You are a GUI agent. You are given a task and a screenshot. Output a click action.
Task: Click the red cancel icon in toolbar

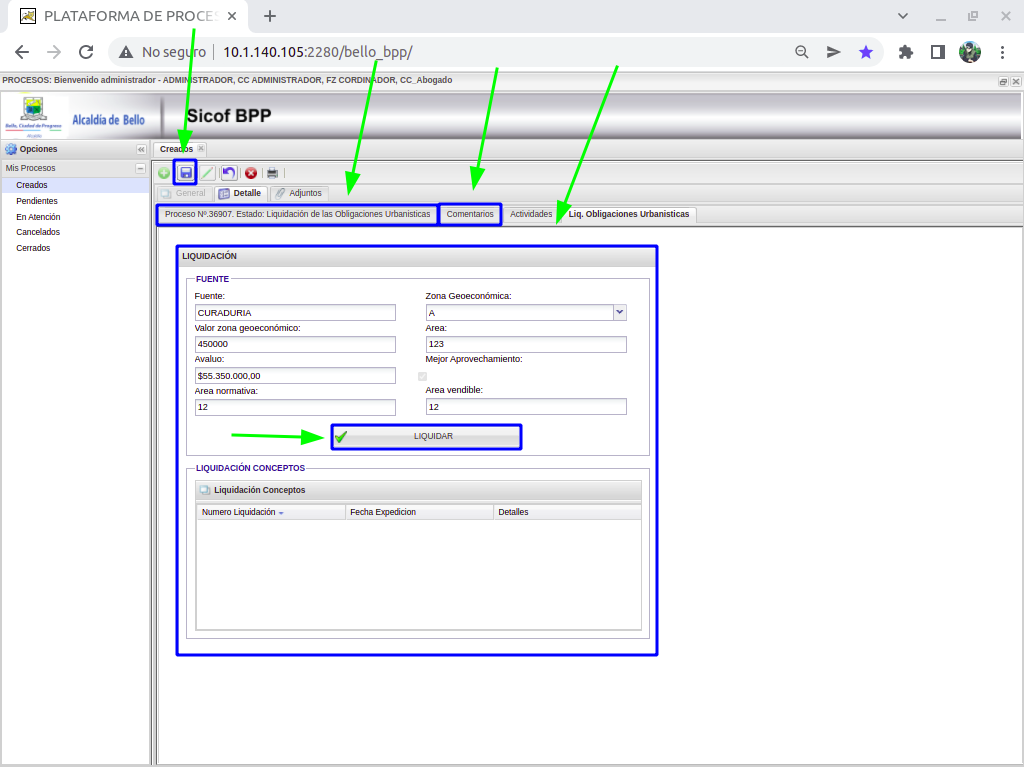[251, 173]
